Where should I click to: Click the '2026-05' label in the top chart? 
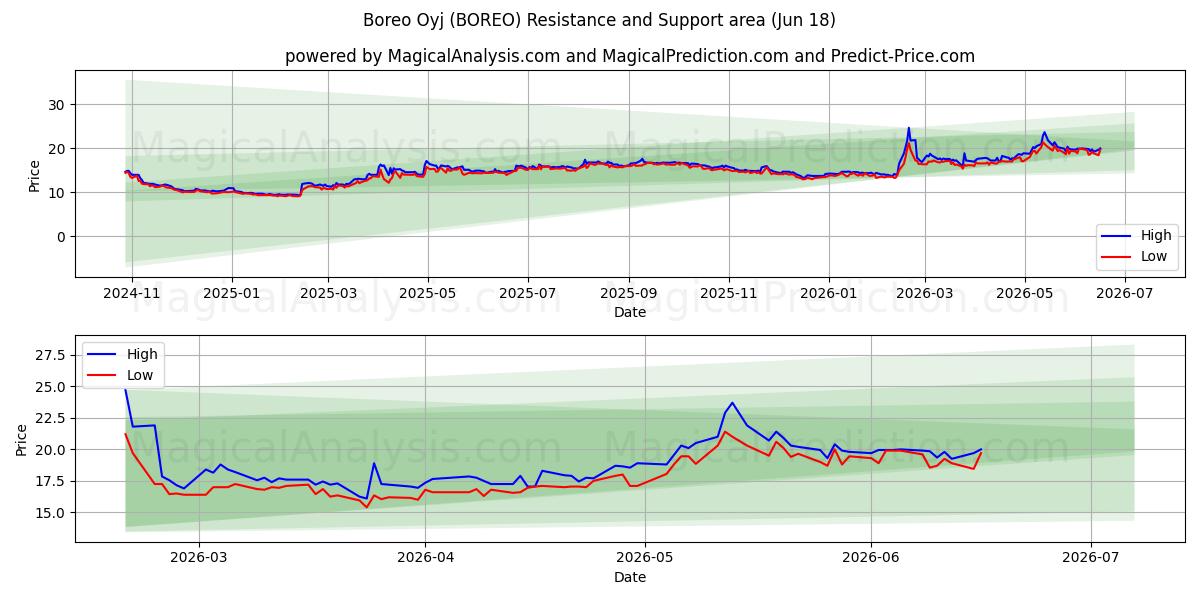coord(1025,293)
